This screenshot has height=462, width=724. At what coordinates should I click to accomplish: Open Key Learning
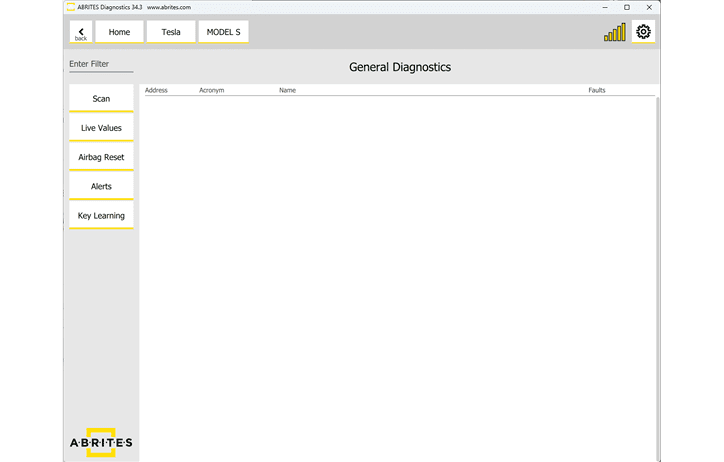click(x=101, y=215)
